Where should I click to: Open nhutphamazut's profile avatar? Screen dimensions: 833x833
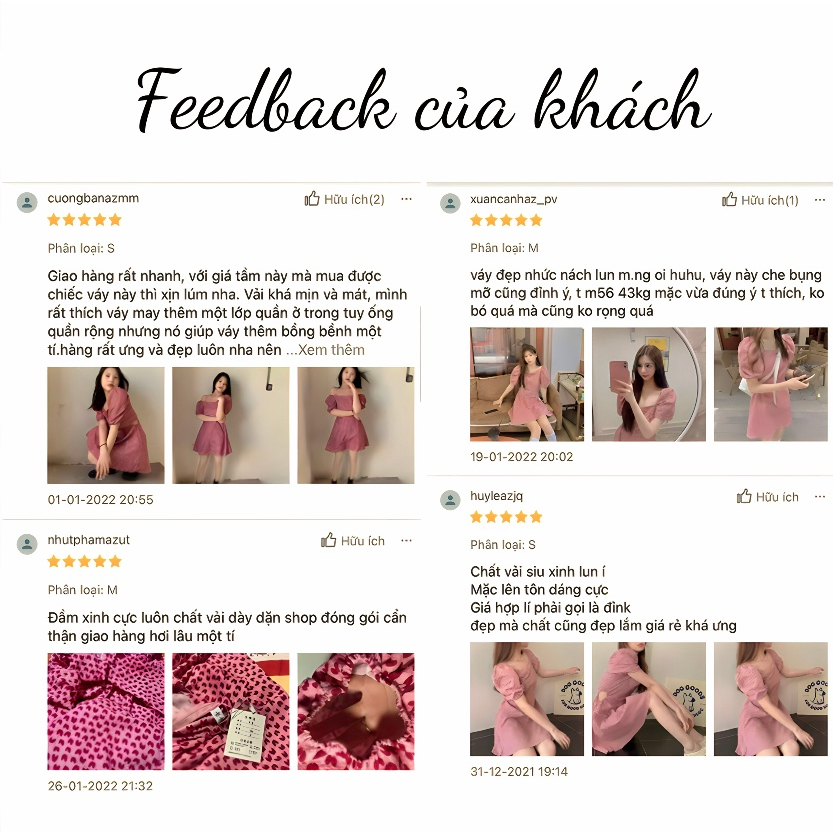(27, 544)
